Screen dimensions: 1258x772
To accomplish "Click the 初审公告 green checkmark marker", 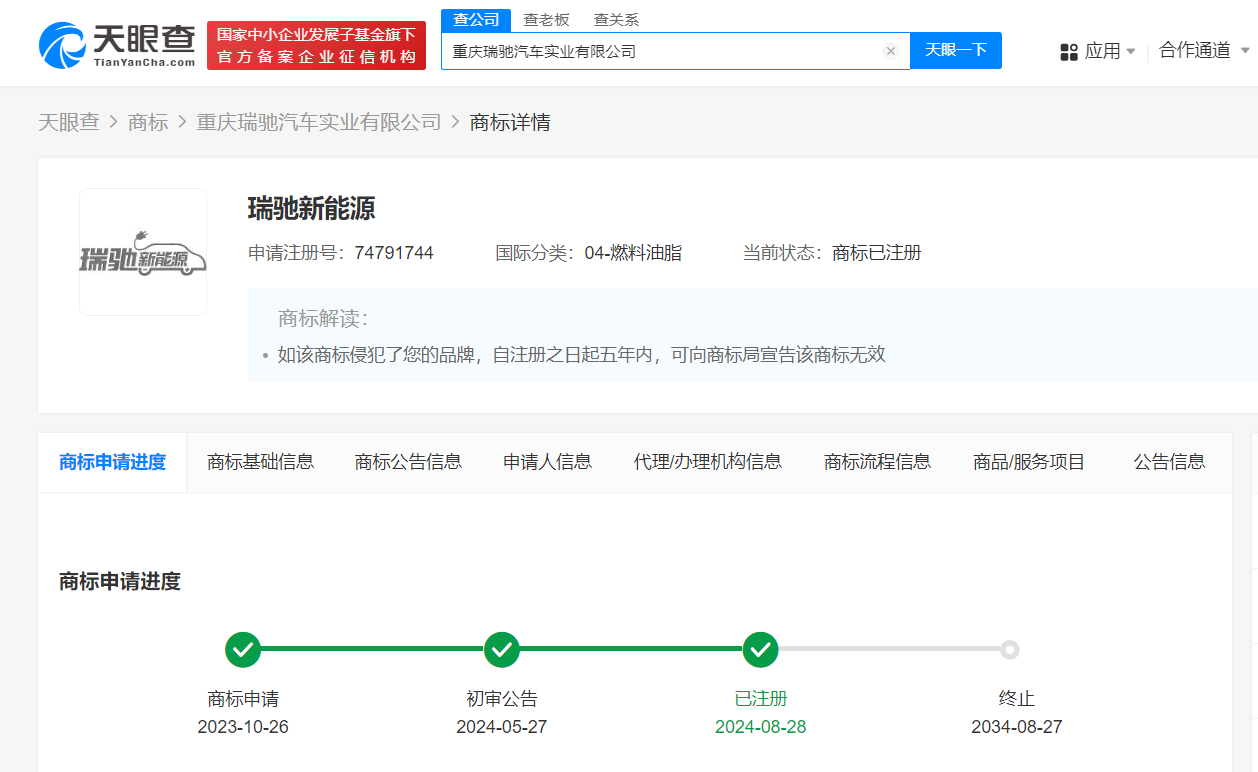I will [x=502, y=650].
